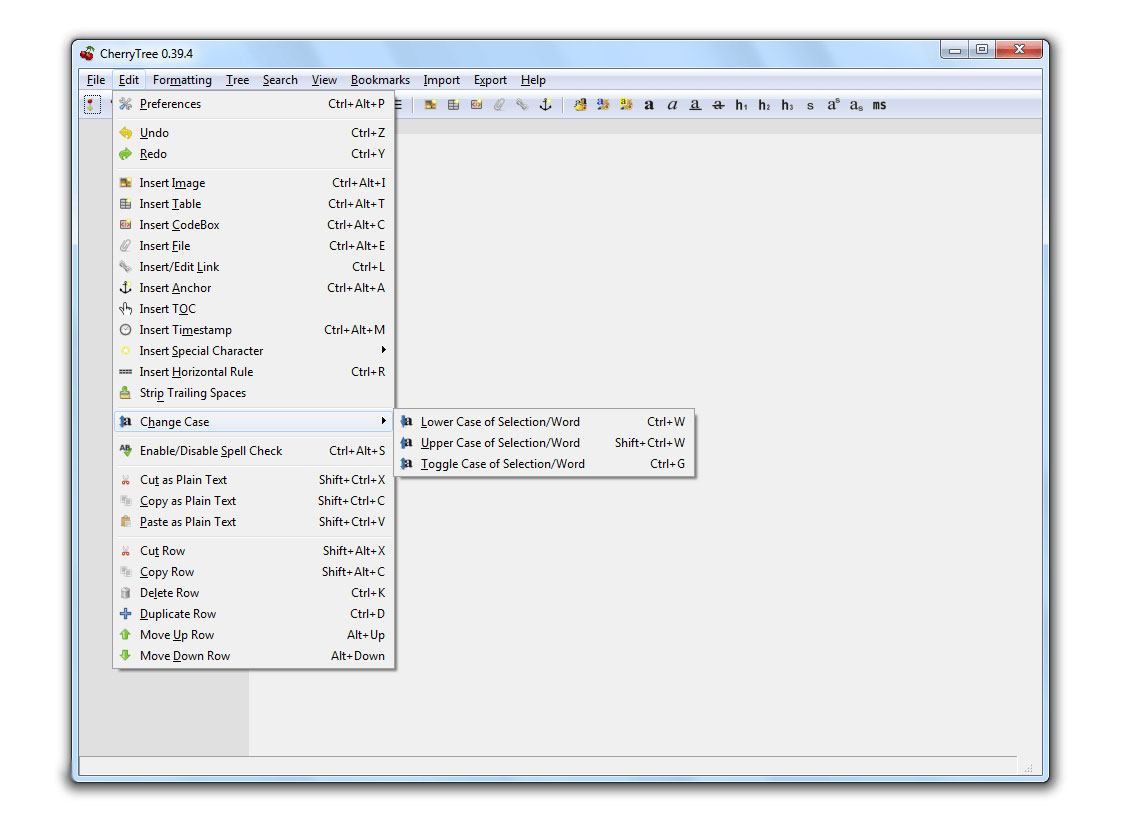The height and width of the screenshot is (840, 1121).
Task: Click the monospace 'ms' toolbar icon
Action: pos(879,105)
